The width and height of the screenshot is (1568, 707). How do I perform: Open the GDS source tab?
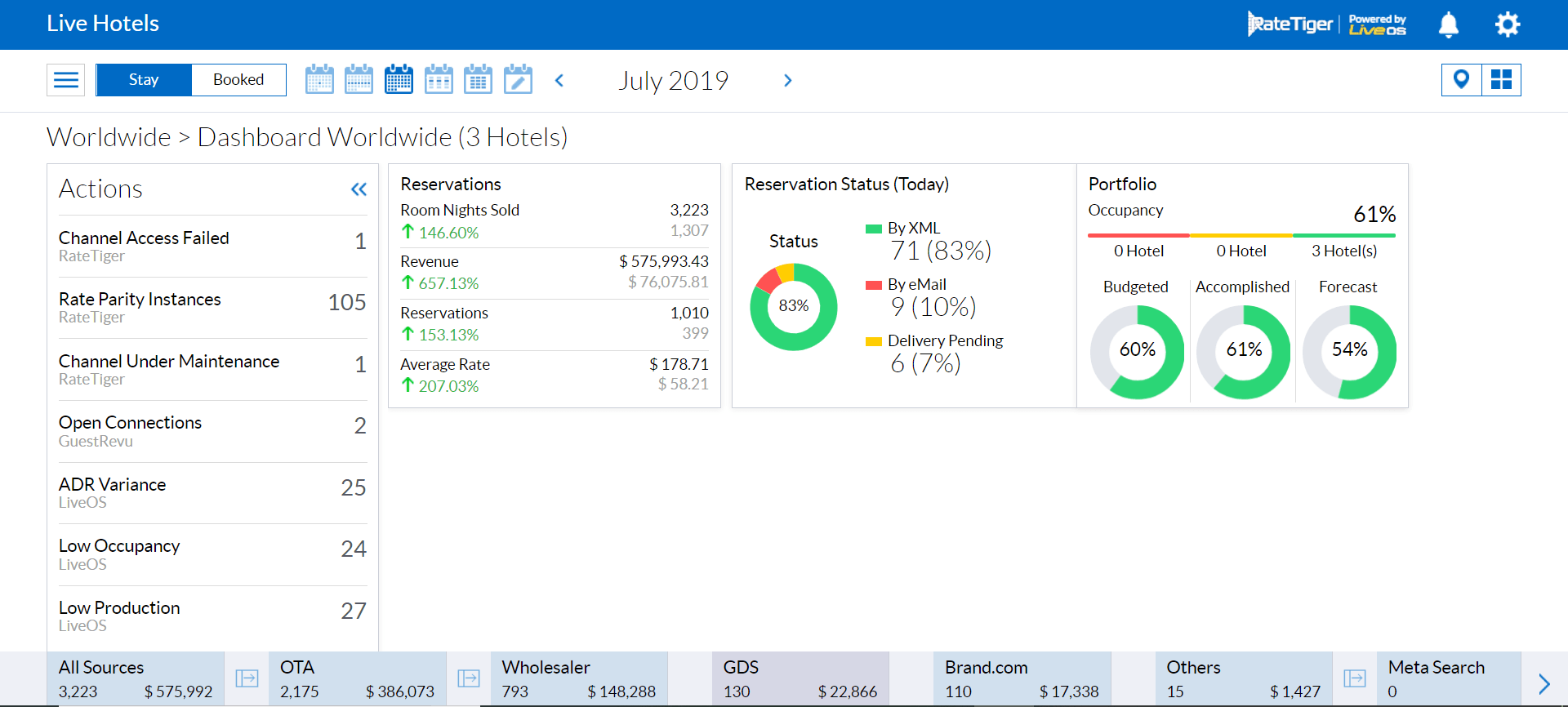click(x=800, y=678)
